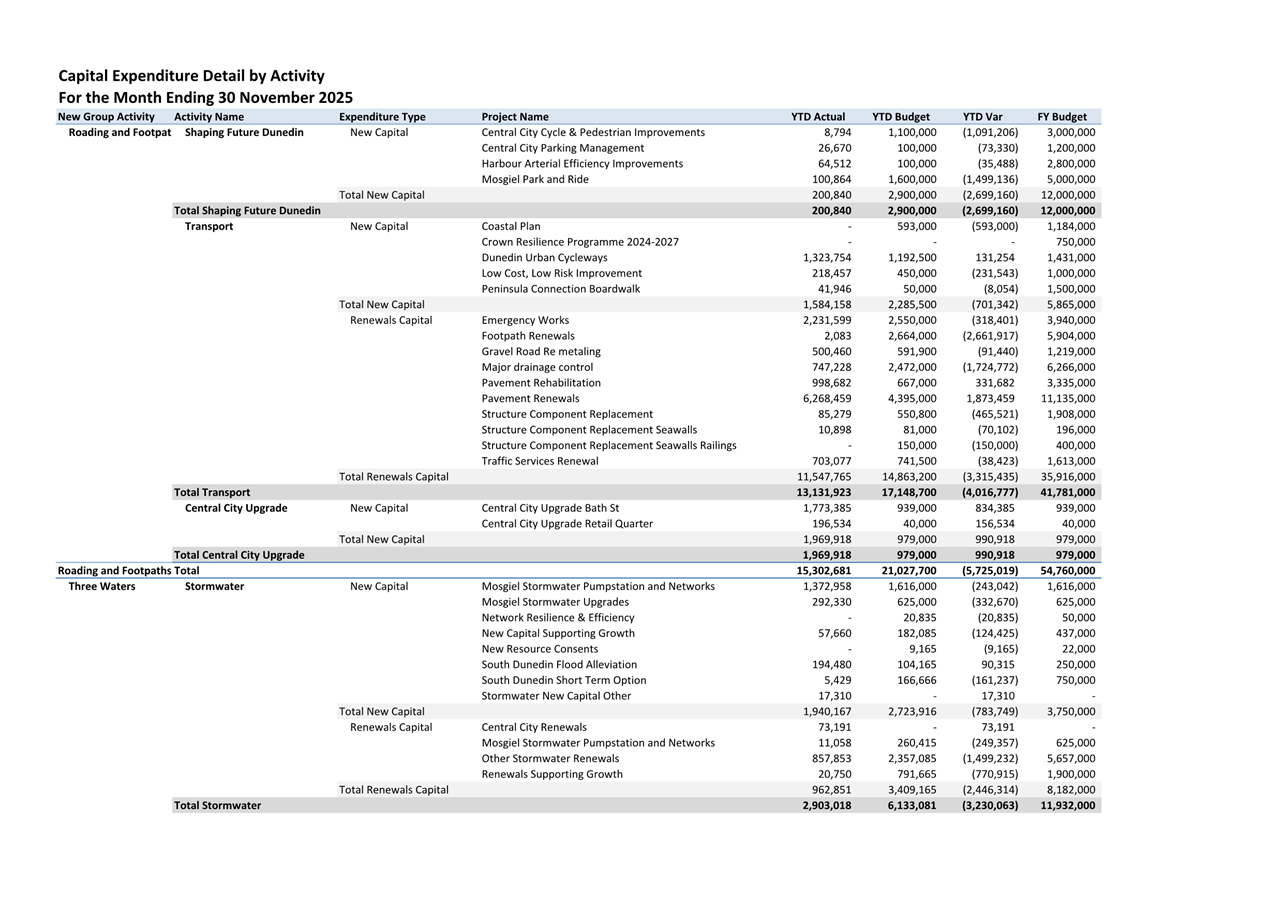
Task: Select the Project Name column header
Action: tap(515, 117)
